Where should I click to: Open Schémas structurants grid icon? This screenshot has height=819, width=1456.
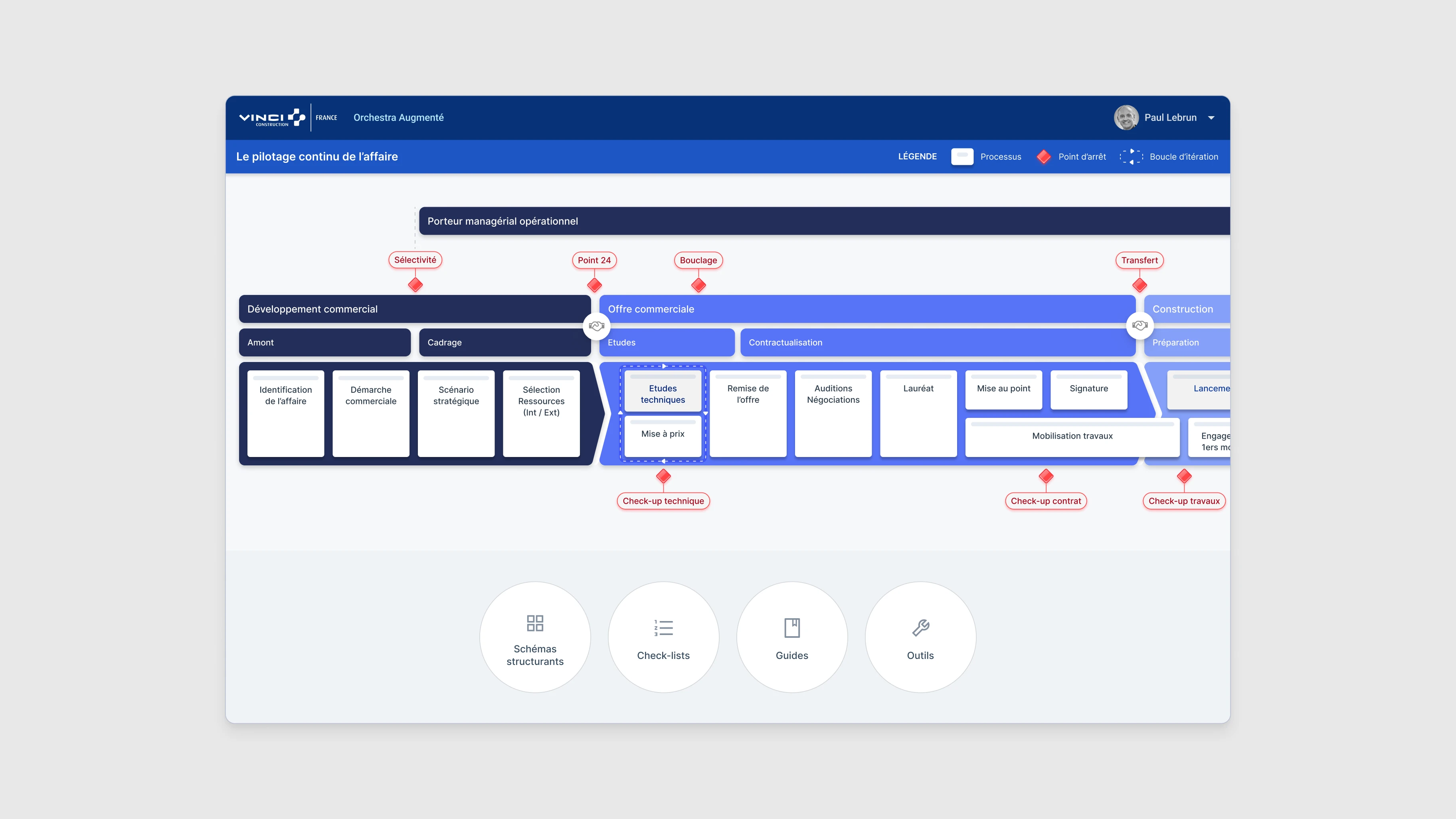coord(535,623)
